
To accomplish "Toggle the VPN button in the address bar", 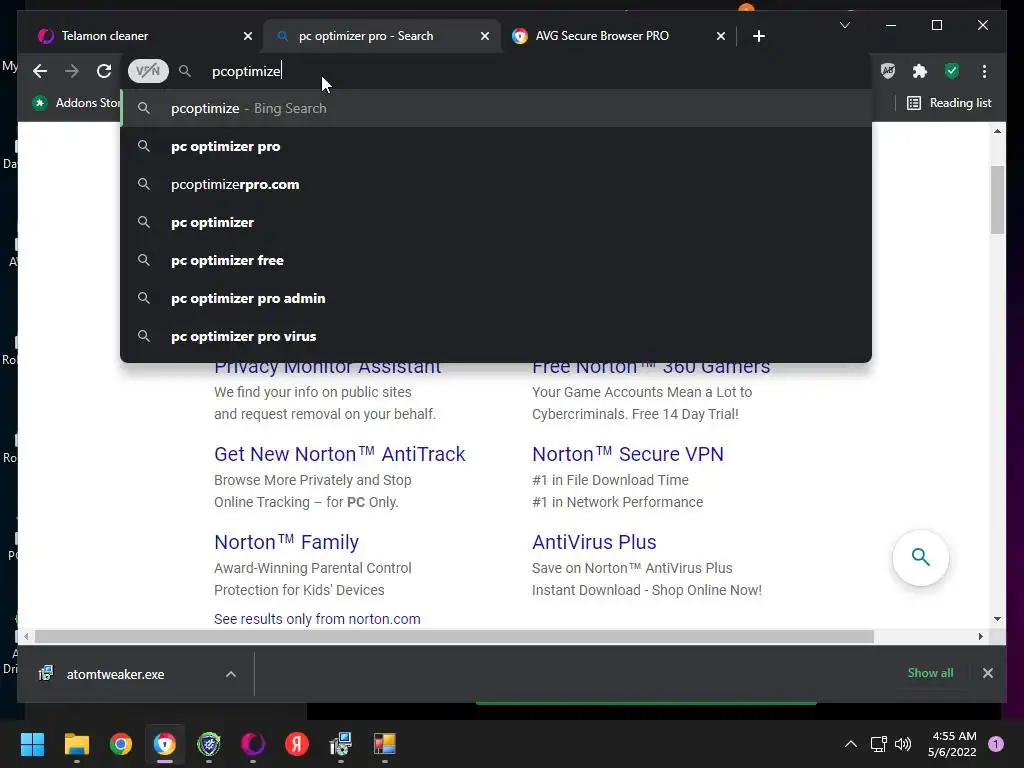I will click(x=148, y=71).
